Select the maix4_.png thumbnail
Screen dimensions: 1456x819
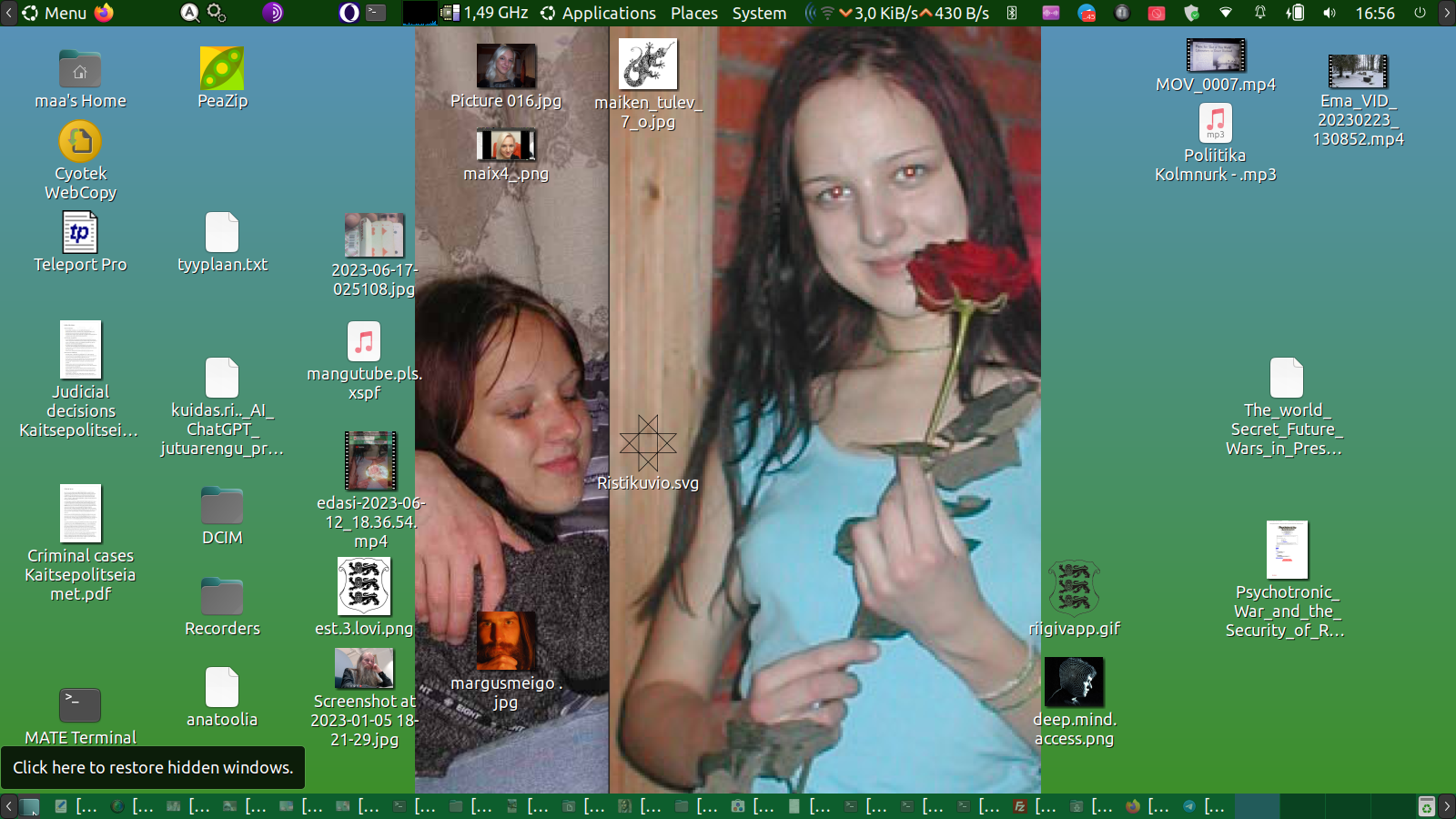point(506,144)
